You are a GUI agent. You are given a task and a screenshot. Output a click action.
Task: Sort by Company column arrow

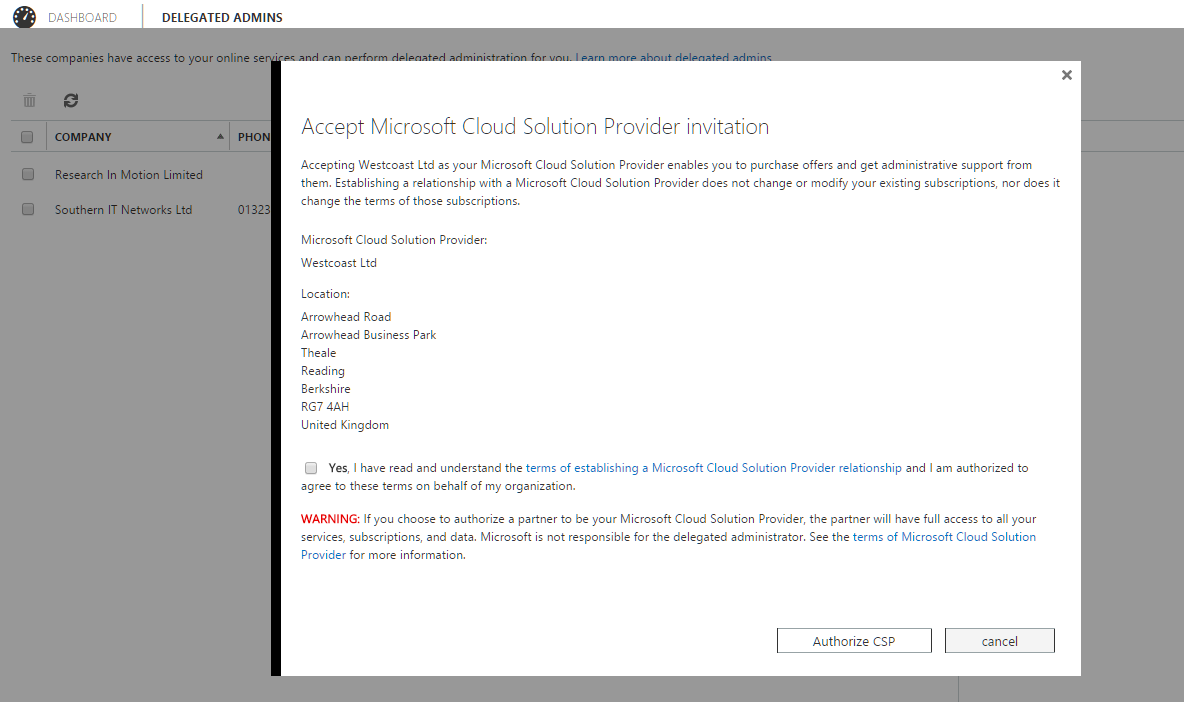point(220,137)
